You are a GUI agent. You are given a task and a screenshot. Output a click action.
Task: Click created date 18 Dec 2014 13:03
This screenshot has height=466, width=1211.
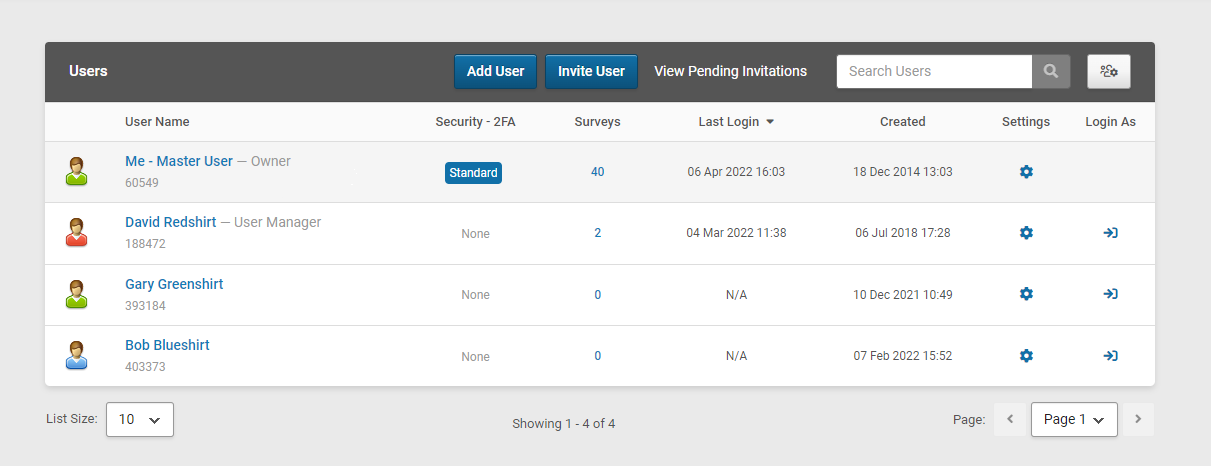tap(903, 172)
